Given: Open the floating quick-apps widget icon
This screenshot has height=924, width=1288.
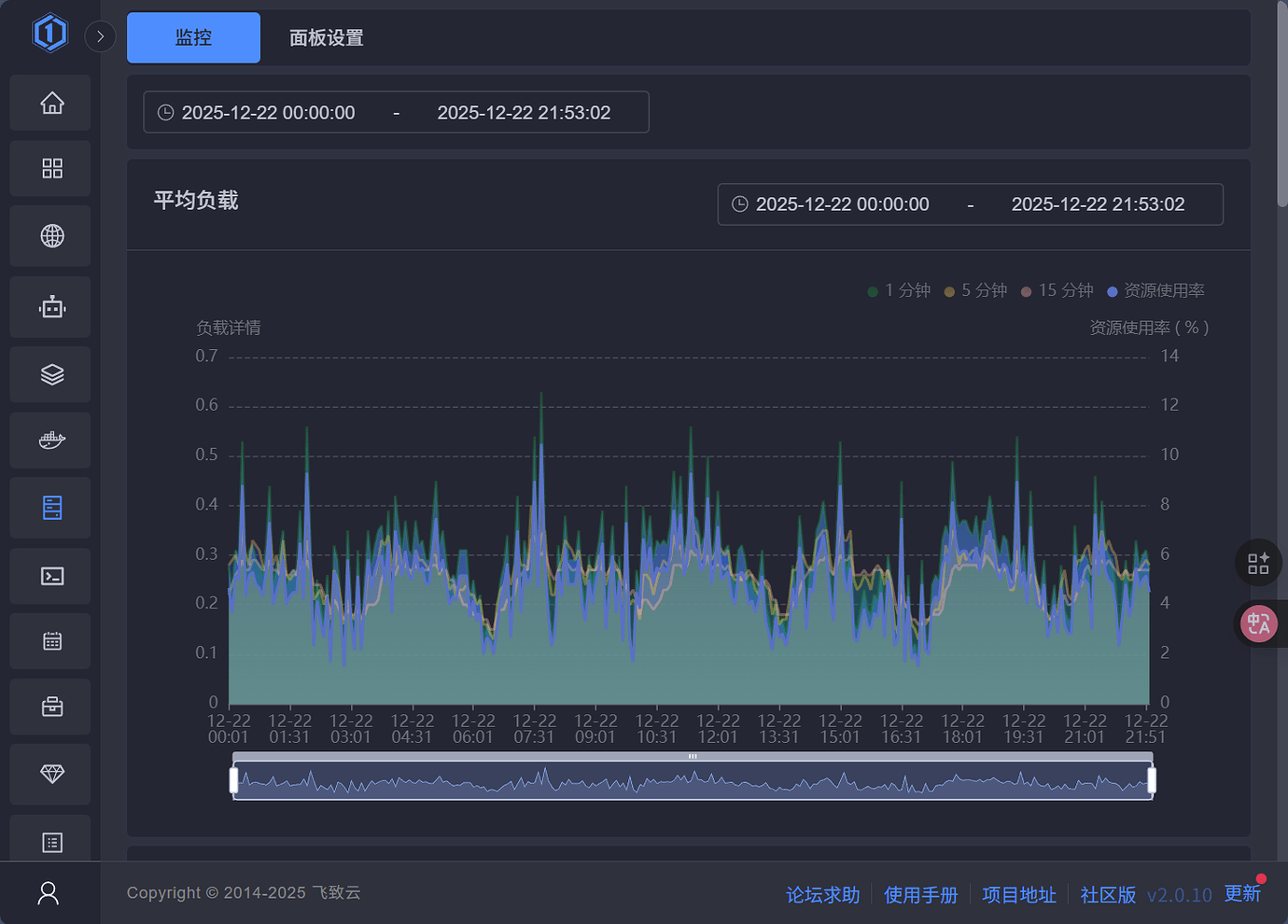Looking at the screenshot, I should (1258, 563).
